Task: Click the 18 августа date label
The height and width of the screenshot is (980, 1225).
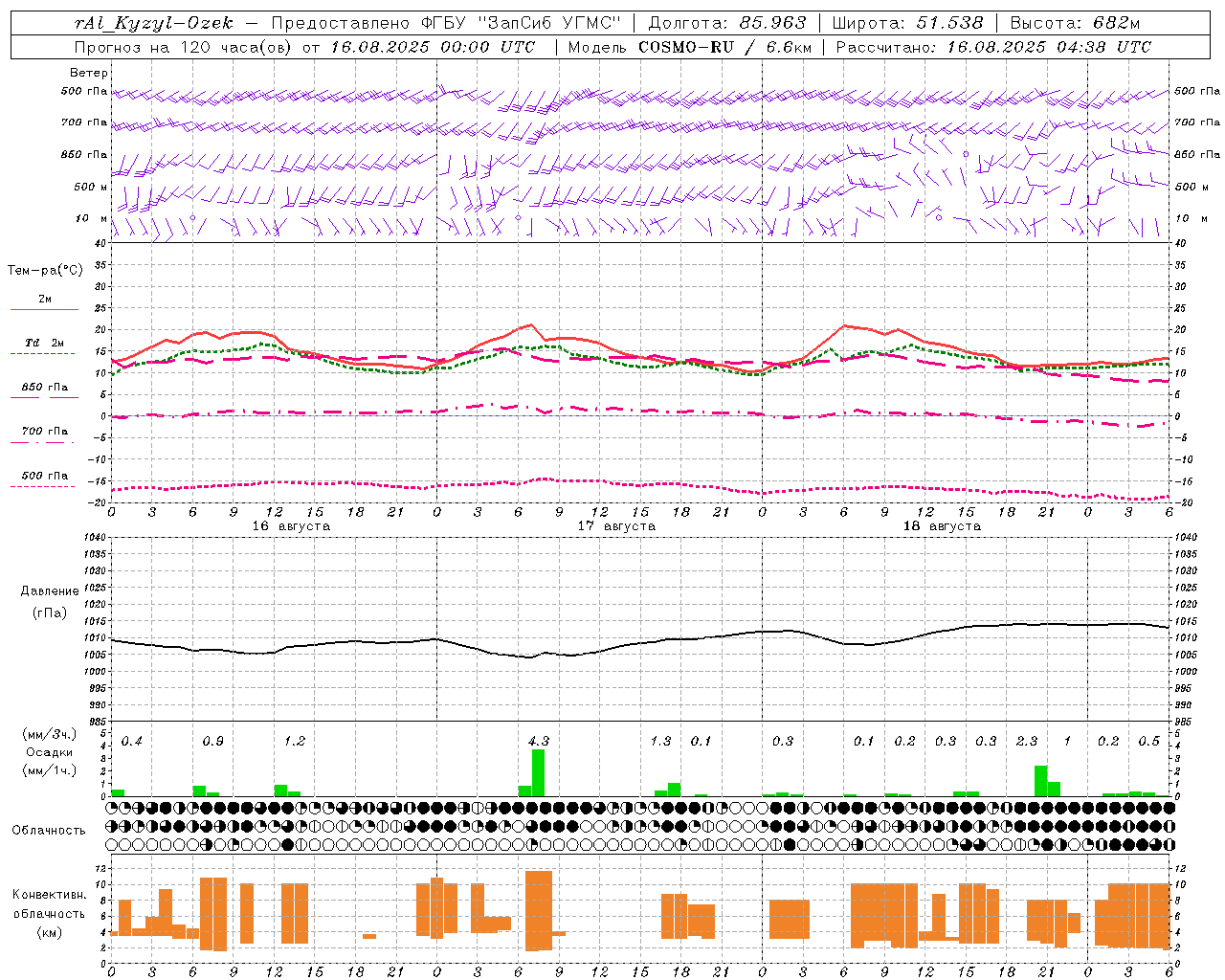Action: 942,526
